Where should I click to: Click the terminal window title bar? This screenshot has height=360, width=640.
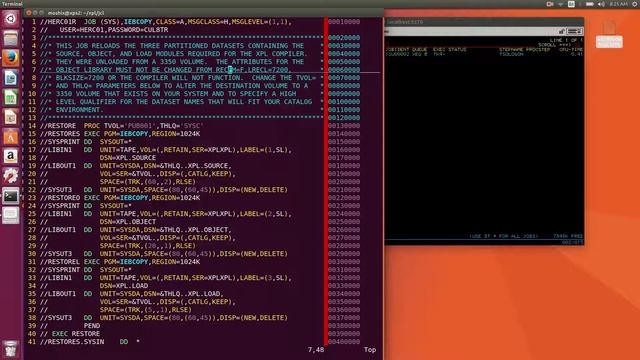click(203, 13)
